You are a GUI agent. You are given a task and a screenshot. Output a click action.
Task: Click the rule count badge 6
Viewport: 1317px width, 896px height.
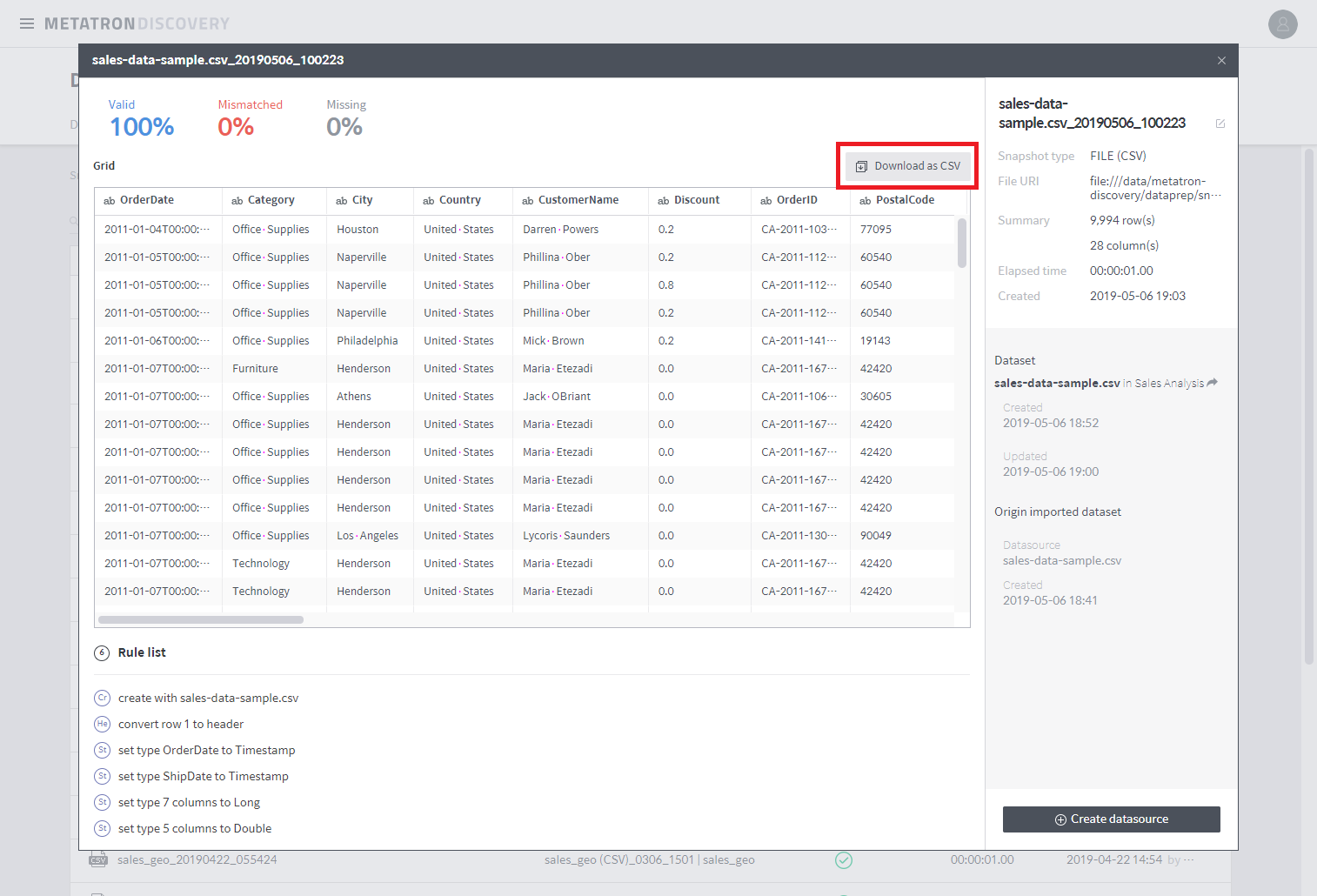pyautogui.click(x=102, y=653)
